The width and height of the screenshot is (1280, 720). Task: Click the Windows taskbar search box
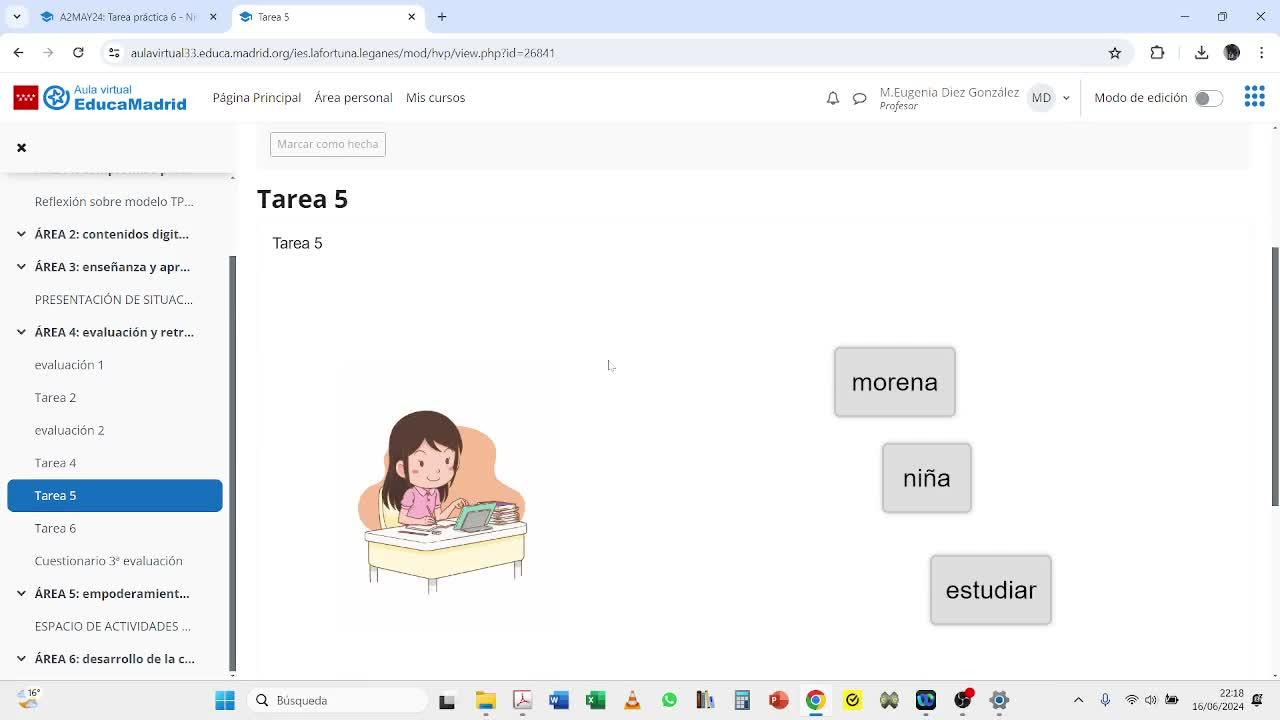tap(338, 700)
